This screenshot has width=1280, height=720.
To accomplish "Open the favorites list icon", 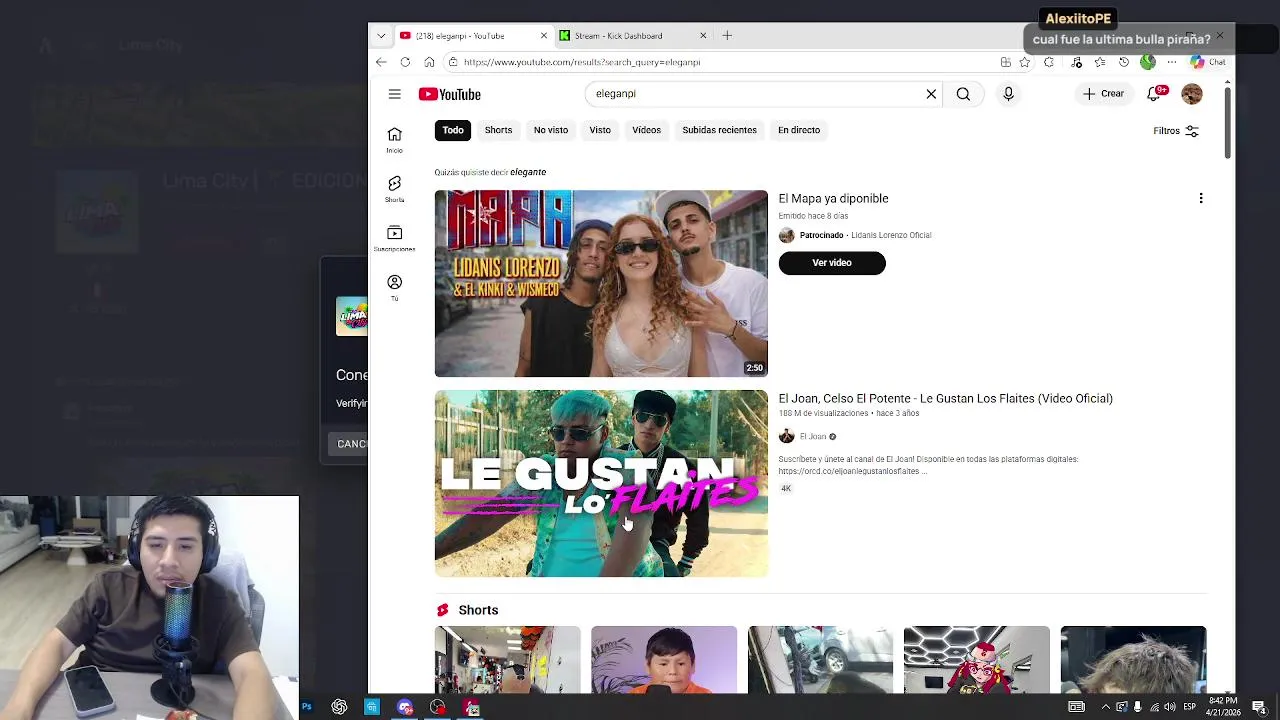I will [1100, 62].
